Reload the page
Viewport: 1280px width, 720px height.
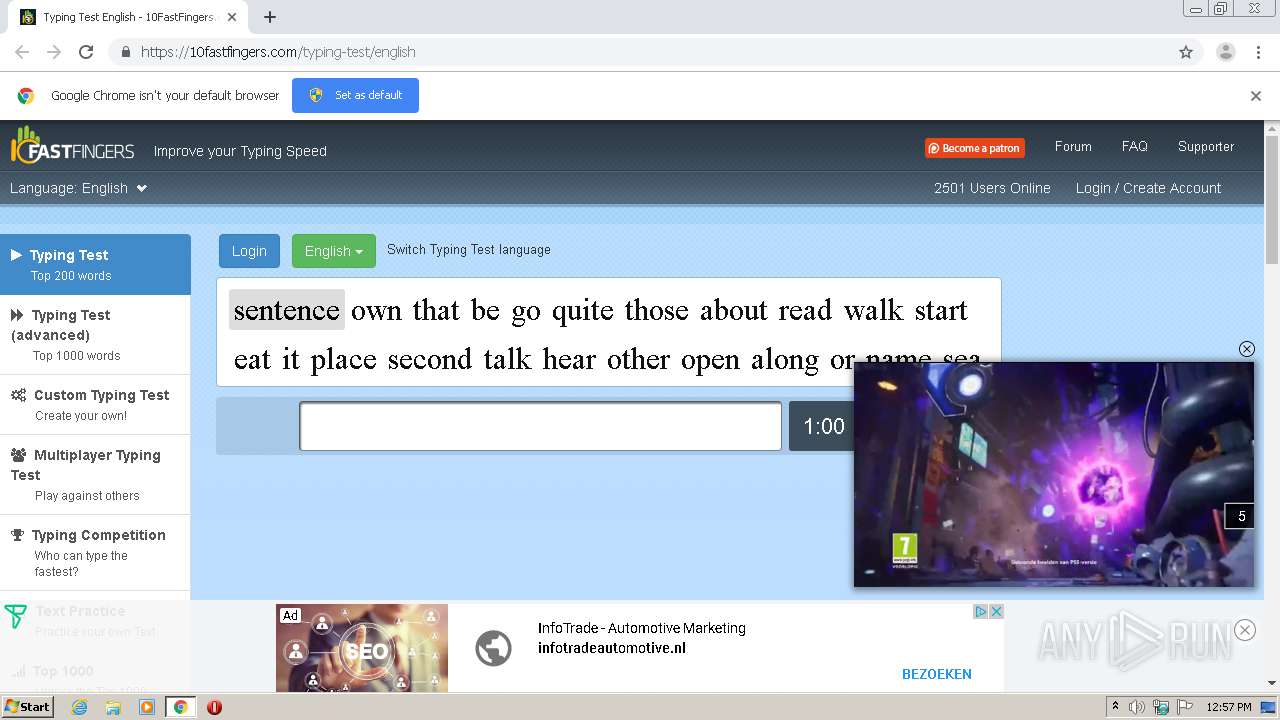point(86,52)
